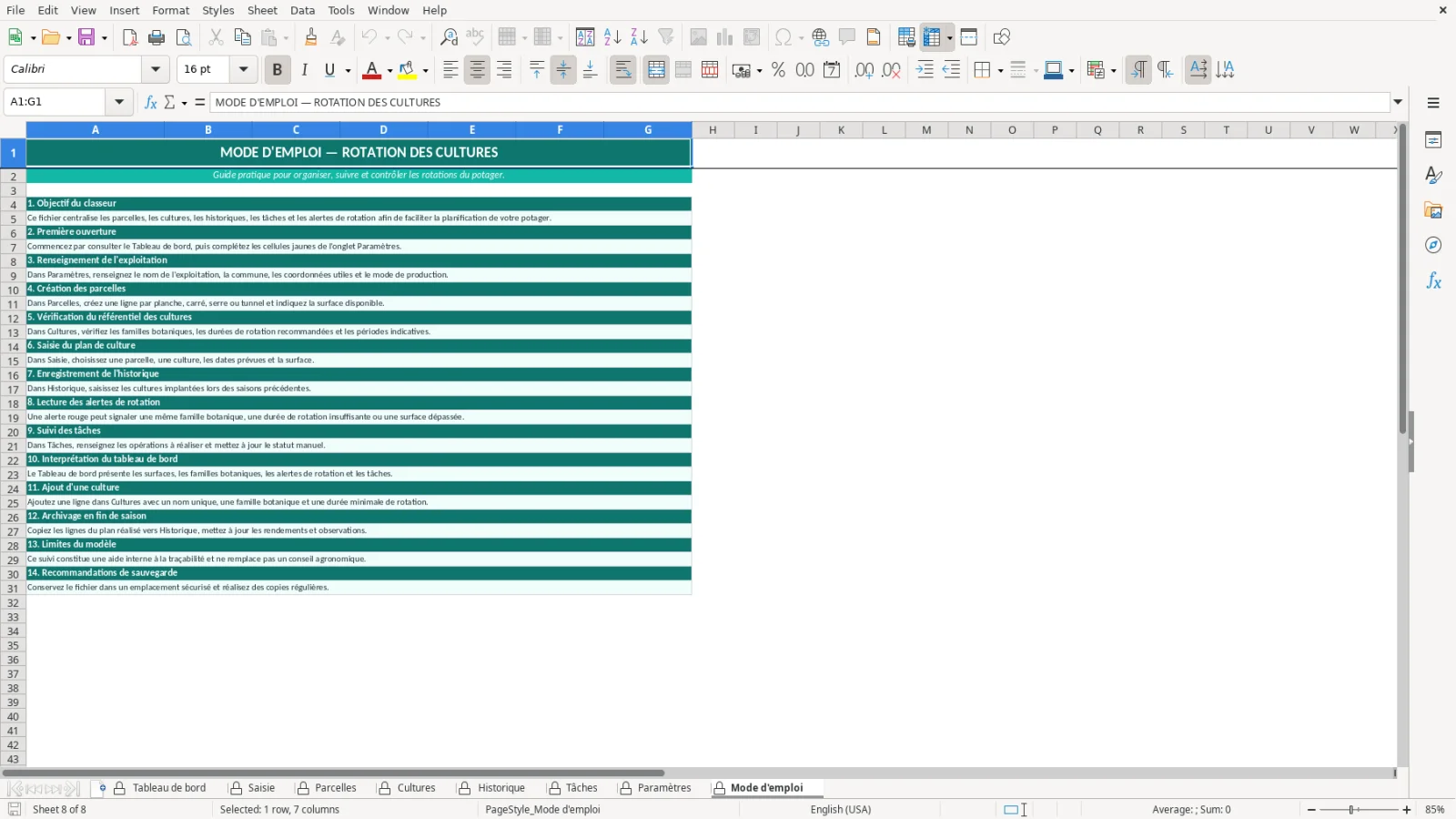1456x819 pixels.
Task: Select column D header
Action: [383, 130]
